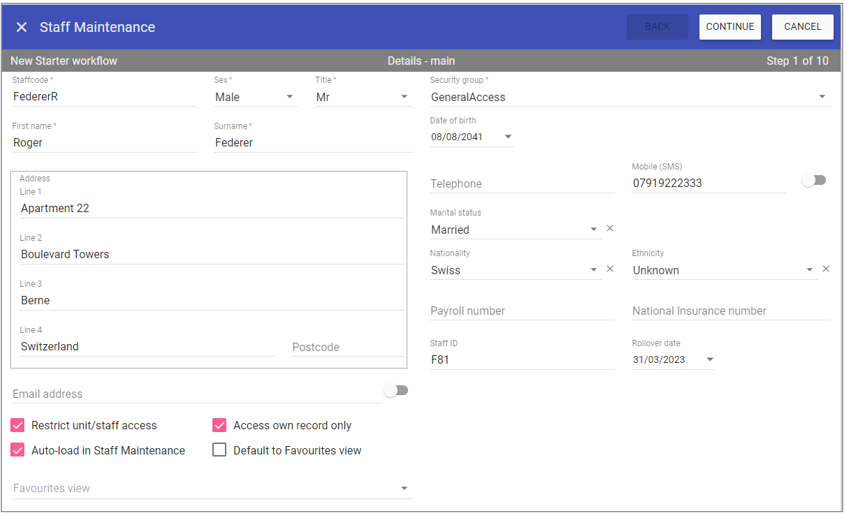Click Address Line 4 field
This screenshot has width=847, height=516.
147,347
